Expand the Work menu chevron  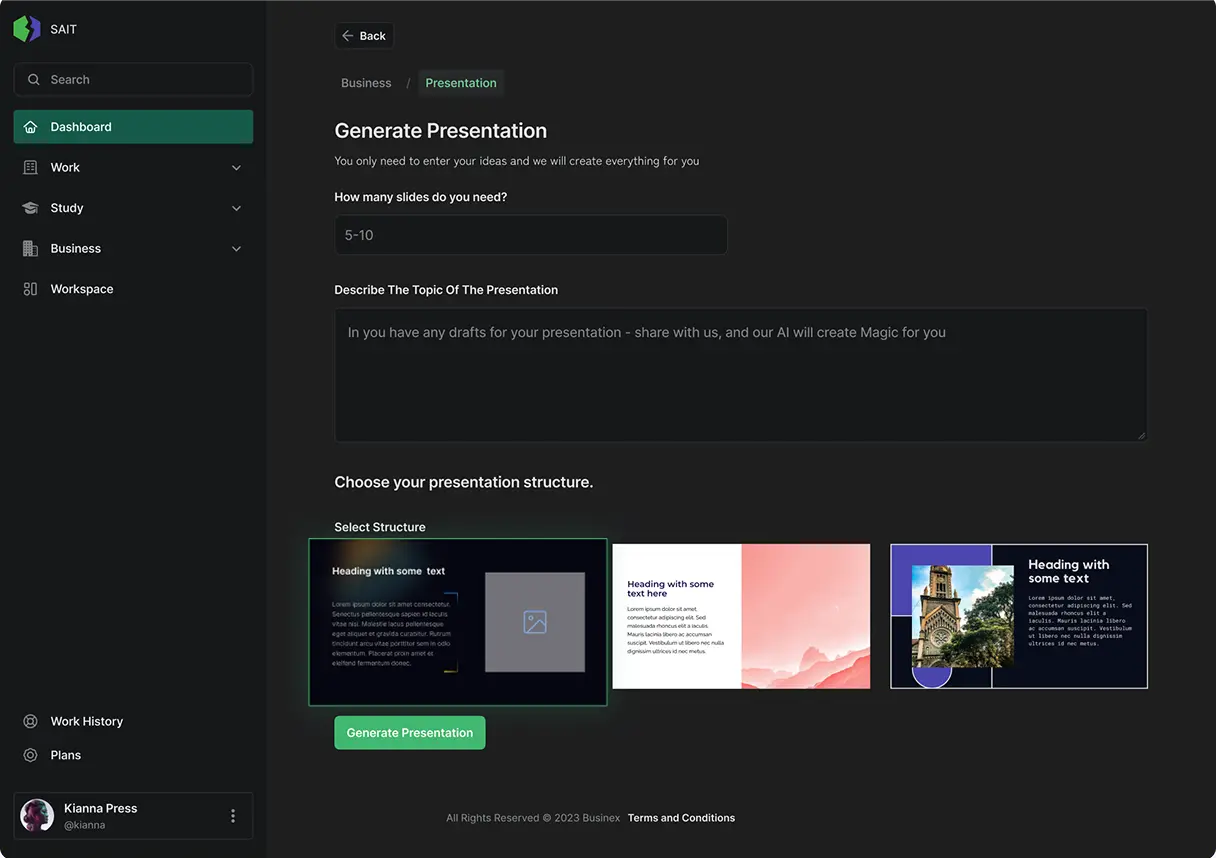click(x=237, y=168)
